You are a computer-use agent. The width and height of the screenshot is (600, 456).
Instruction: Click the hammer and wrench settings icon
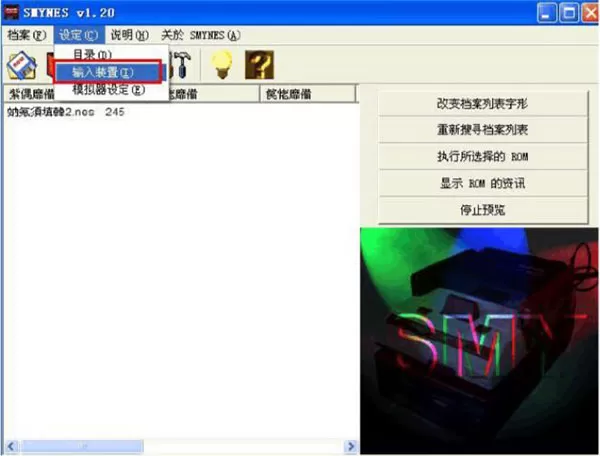(181, 65)
